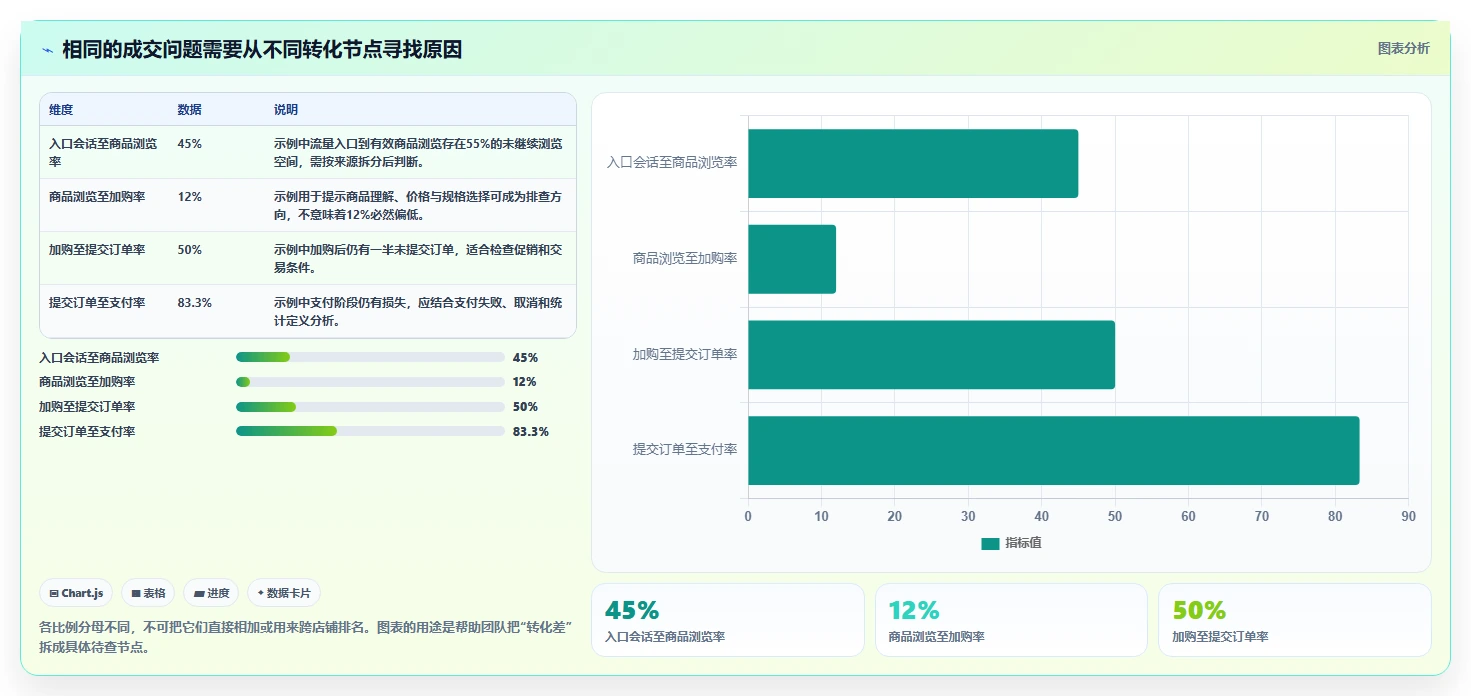Click the 入口会话至商品浏览率 chart bar

(x=913, y=163)
